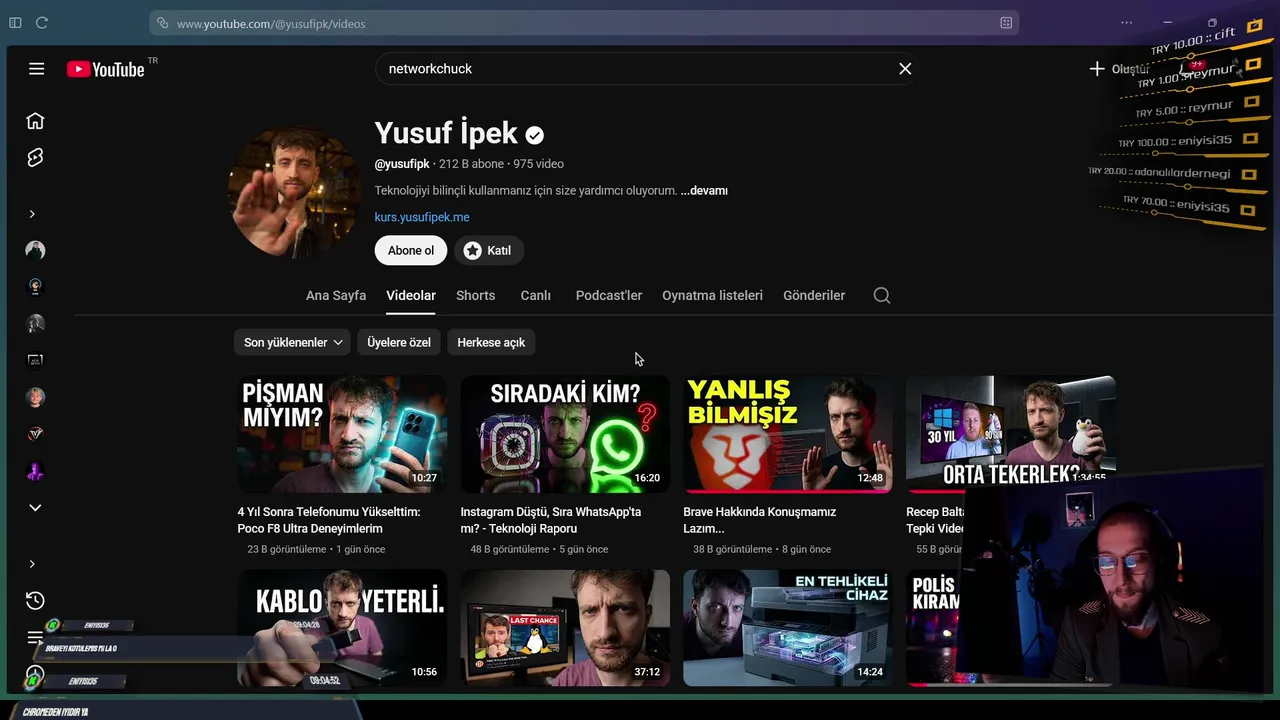
Task: Open the browser three-dot menu
Action: pos(1127,23)
